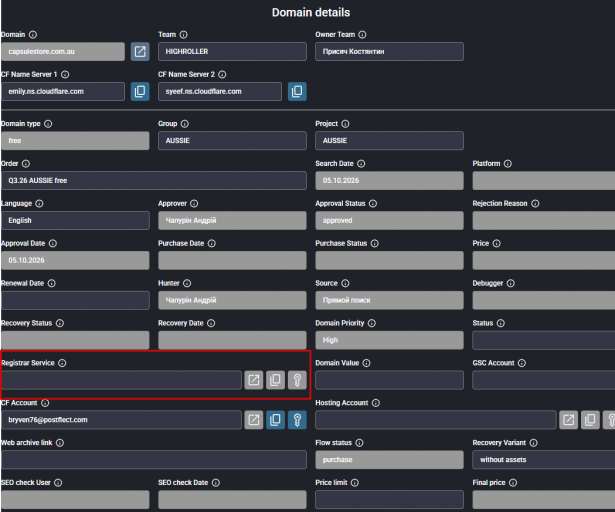Viewport: 615px width, 512px height.
Task: Copy CF Name Server 1 value
Action: [140, 91]
